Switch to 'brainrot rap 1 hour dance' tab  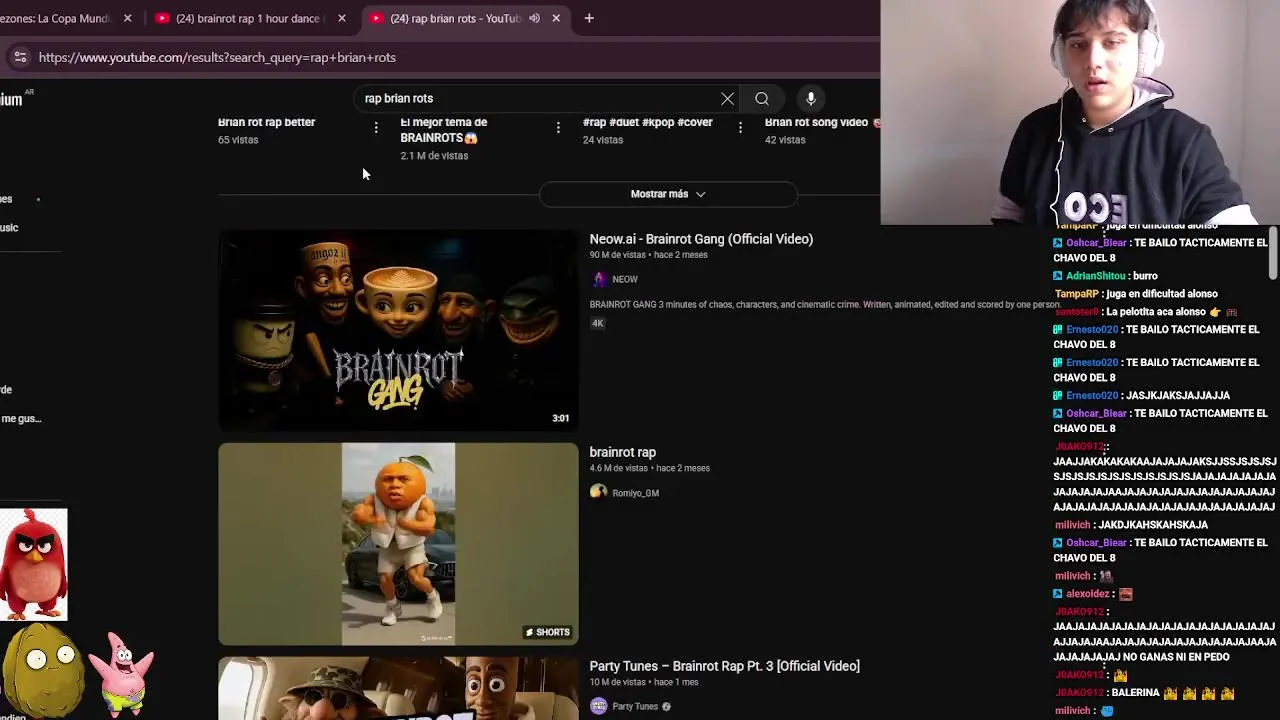point(249,18)
